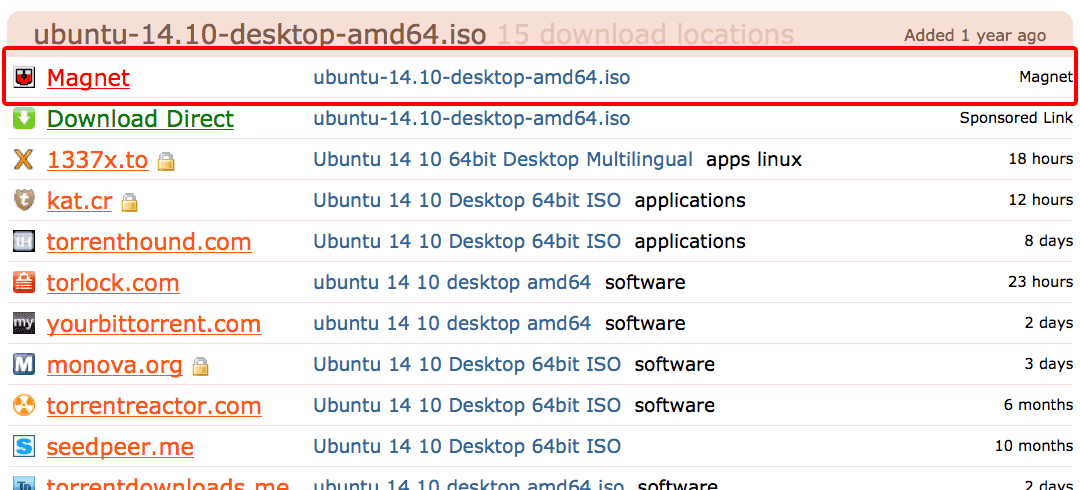1080x490 pixels.
Task: Click the torrent title in the torrentreactor.com row
Action: click(x=467, y=406)
